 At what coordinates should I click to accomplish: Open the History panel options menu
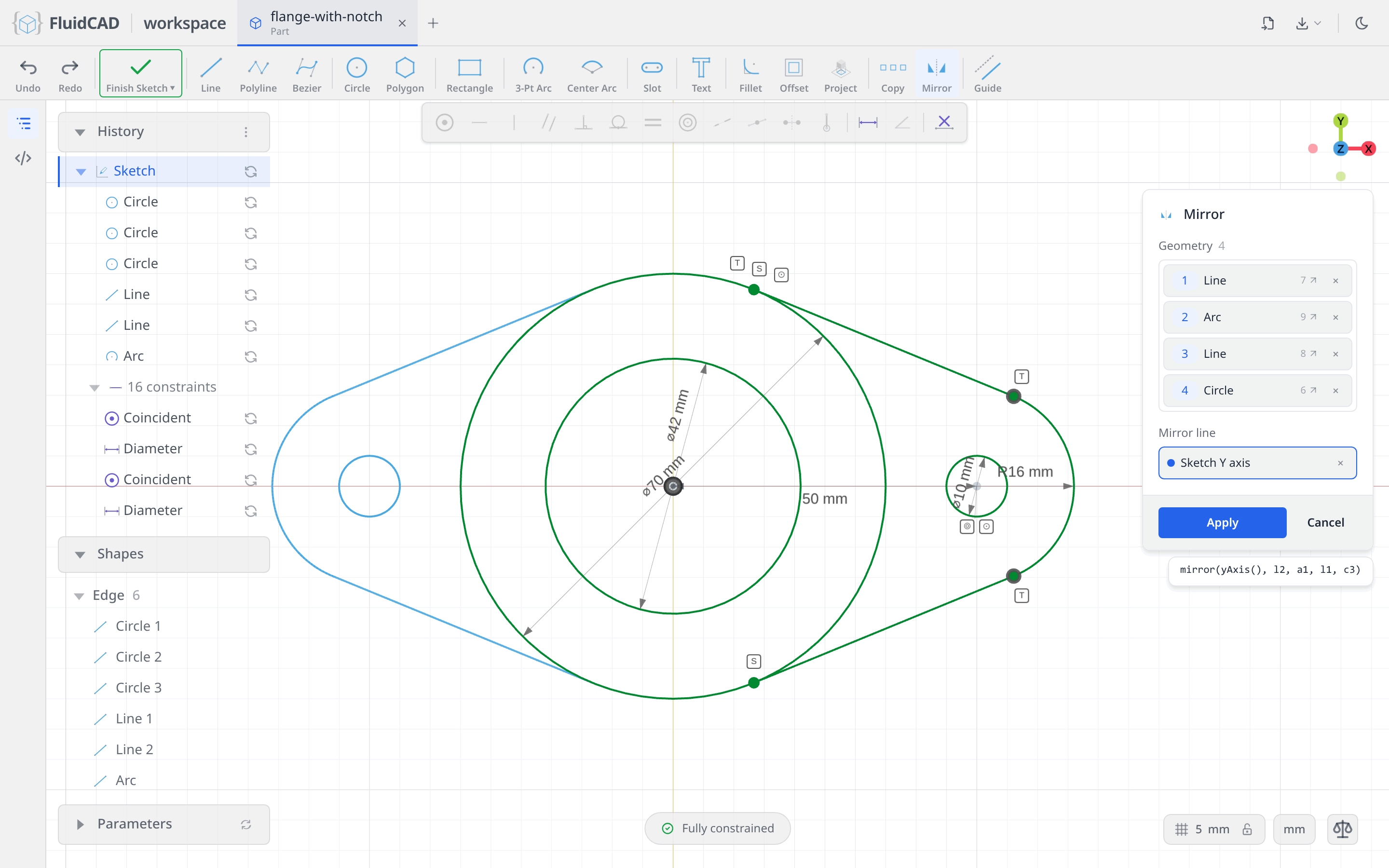coord(246,132)
